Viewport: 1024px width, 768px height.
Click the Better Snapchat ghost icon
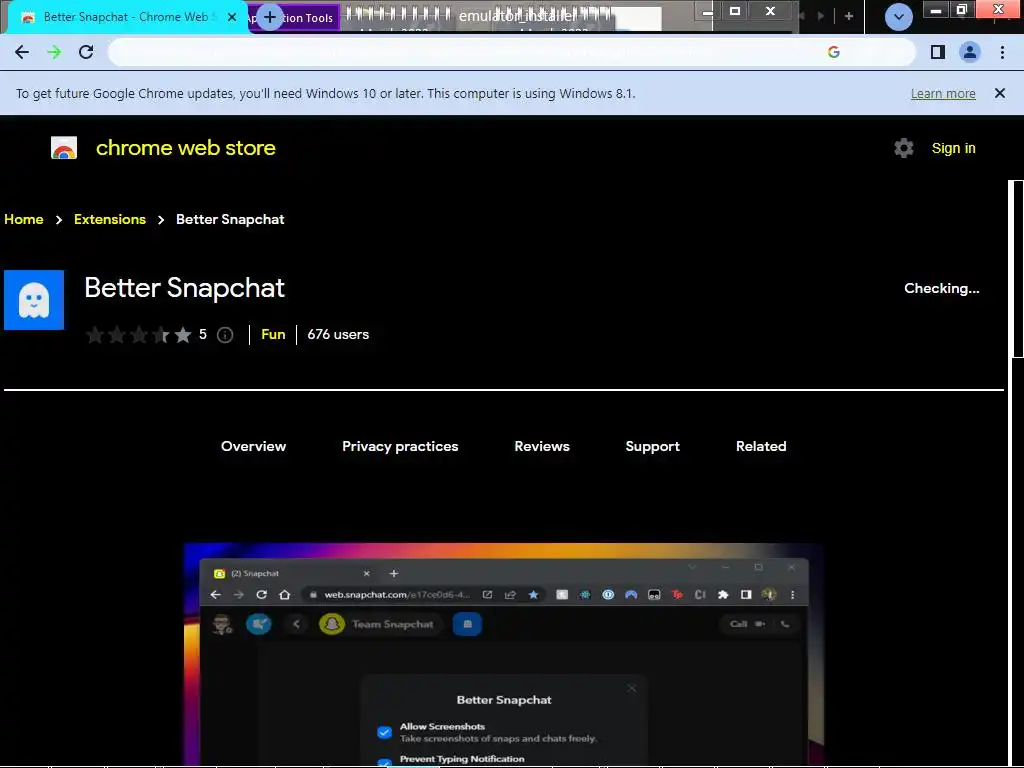coord(34,300)
